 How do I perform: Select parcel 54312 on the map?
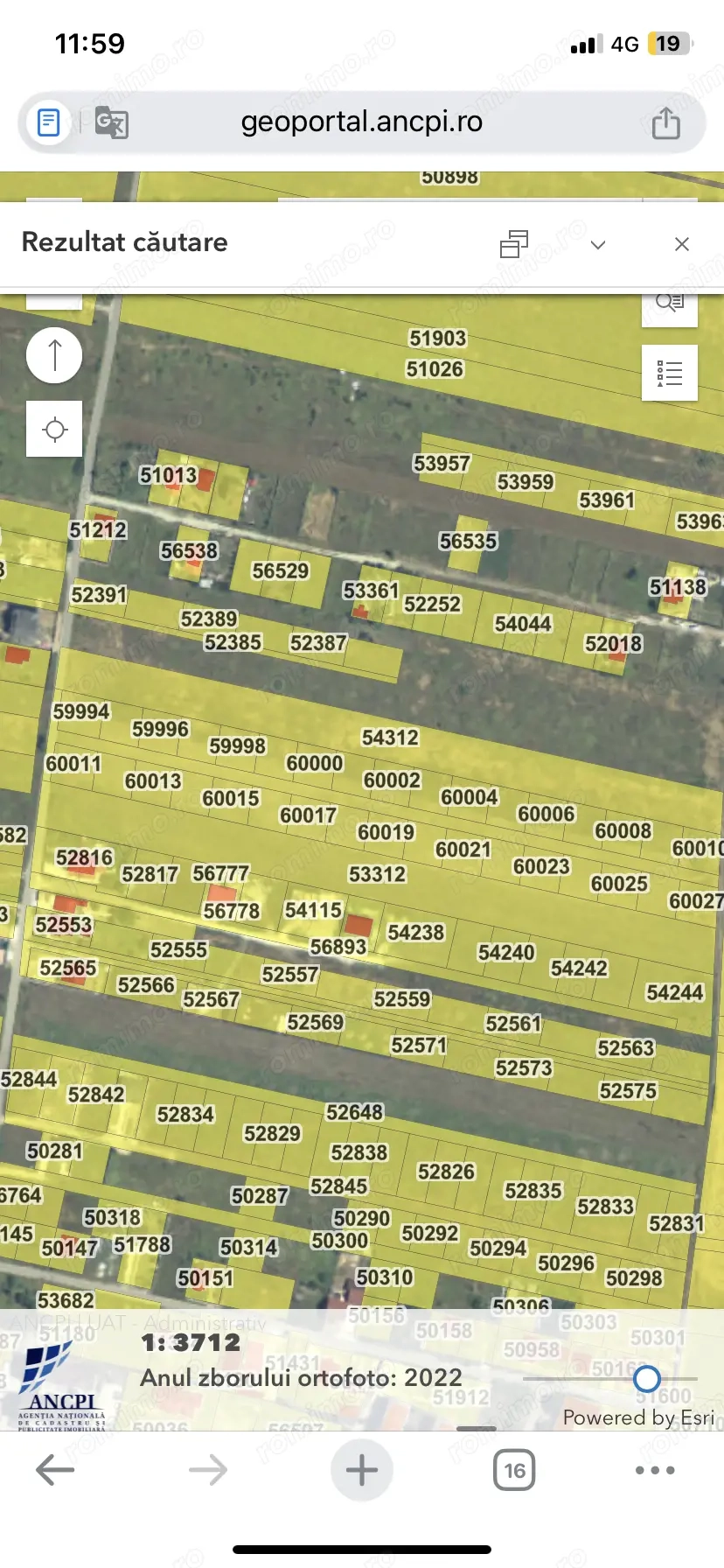click(x=390, y=738)
